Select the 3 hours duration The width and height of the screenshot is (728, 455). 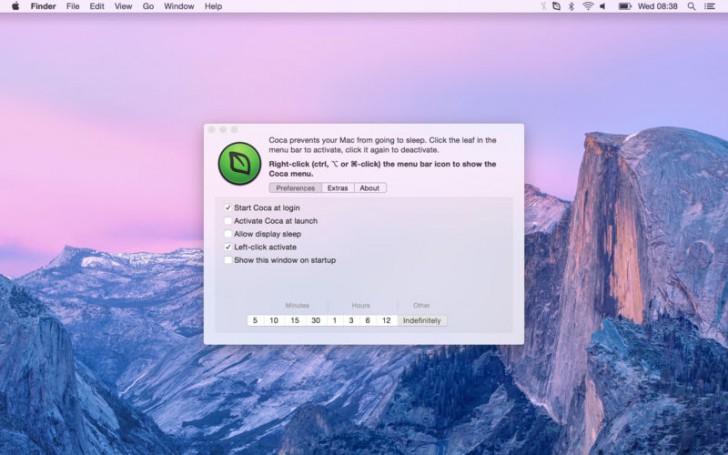(x=351, y=320)
